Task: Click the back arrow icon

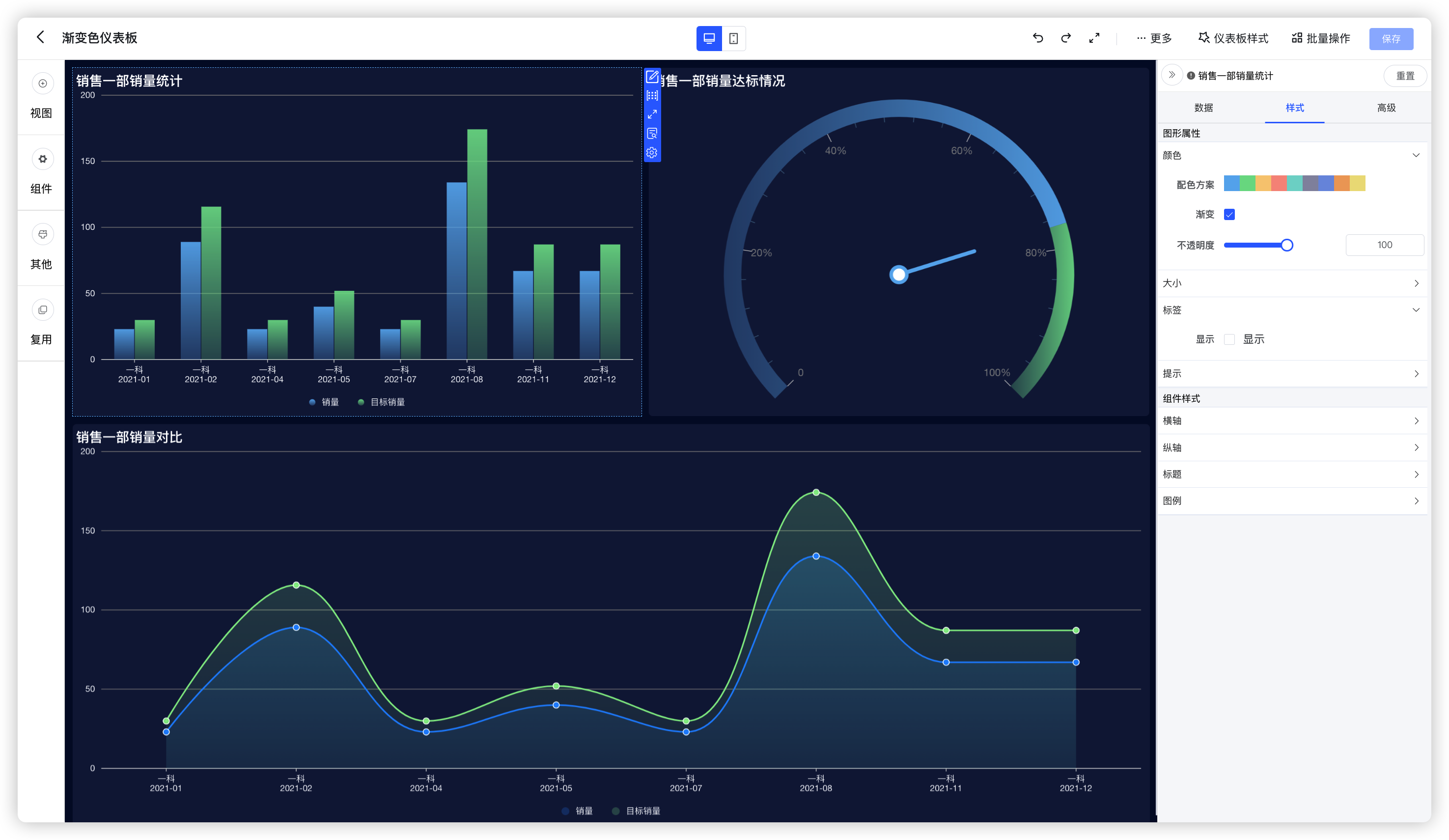Action: (40, 37)
